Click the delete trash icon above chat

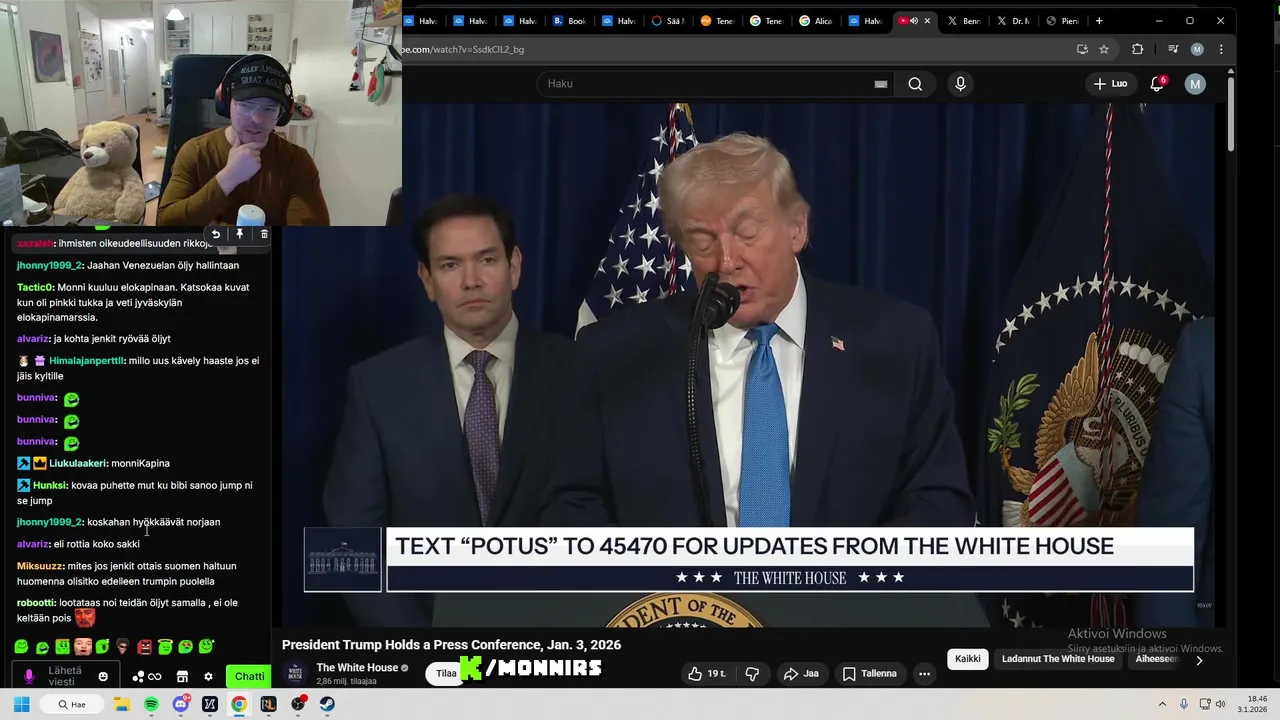(264, 234)
